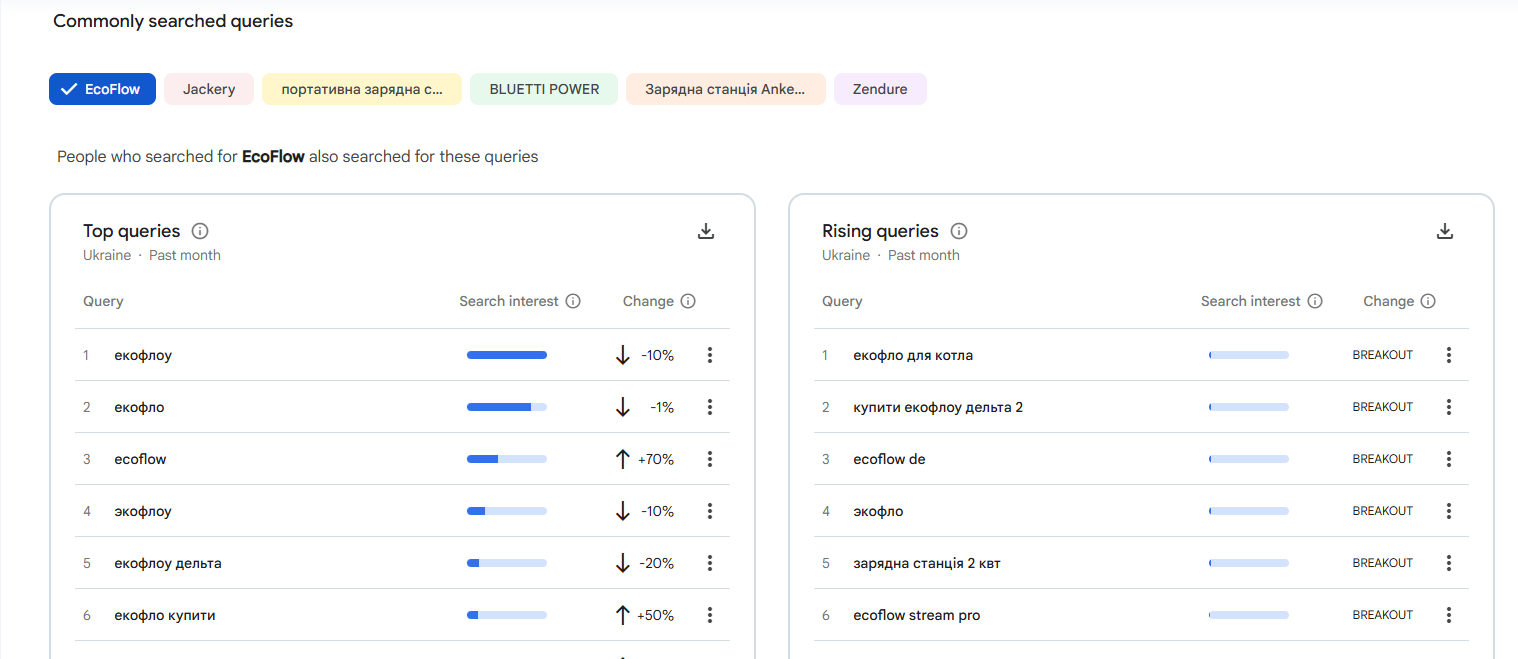
Task: Select the Zendure chip
Action: (x=880, y=89)
